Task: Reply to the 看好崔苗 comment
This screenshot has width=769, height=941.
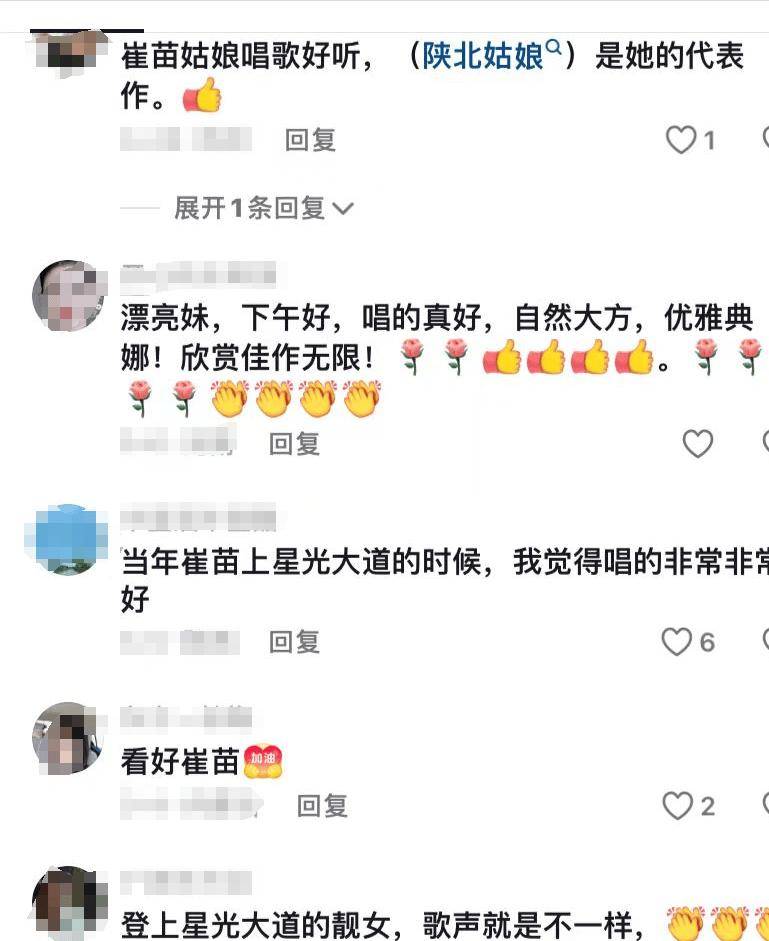Action: click(322, 805)
